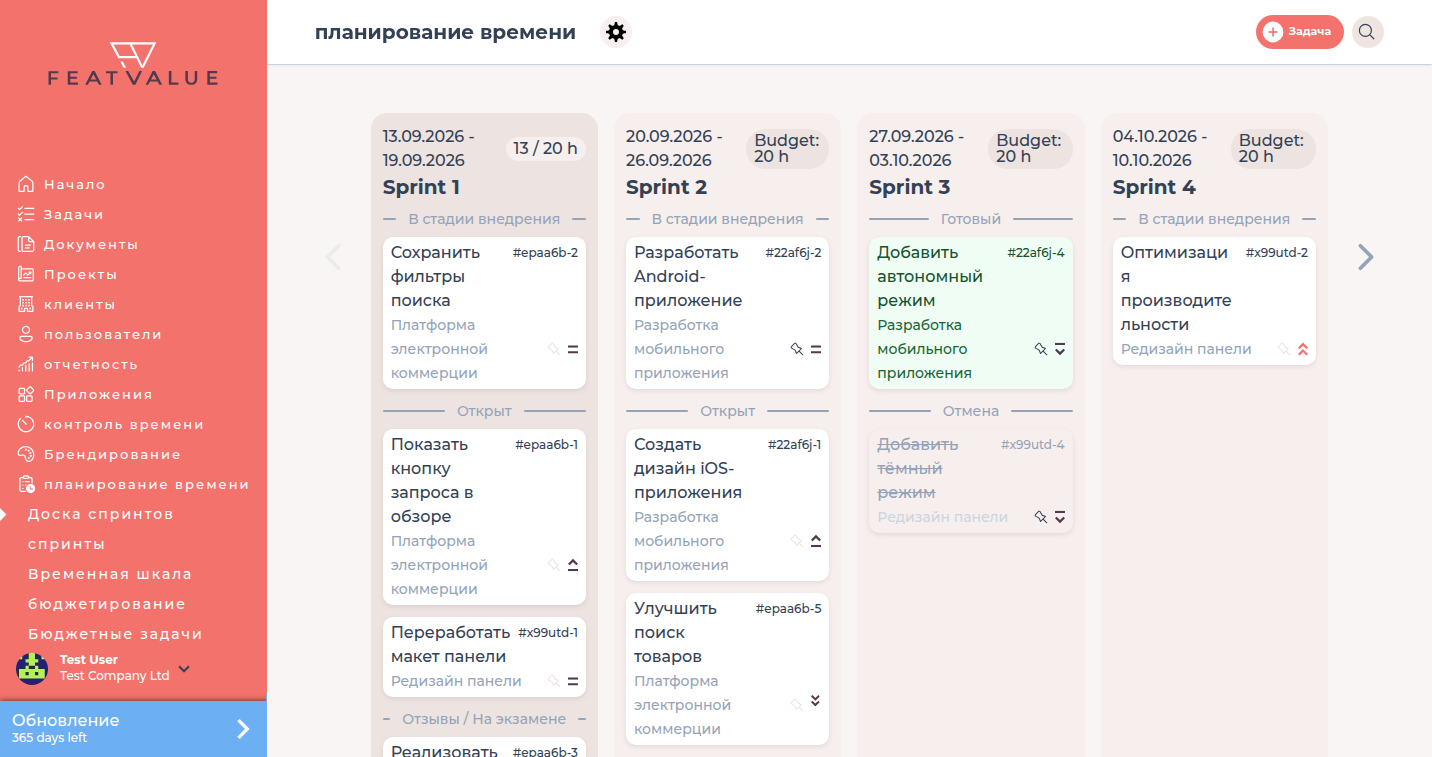Unpin the Добавить автономный режим task
The image size is (1432, 757).
(1041, 349)
